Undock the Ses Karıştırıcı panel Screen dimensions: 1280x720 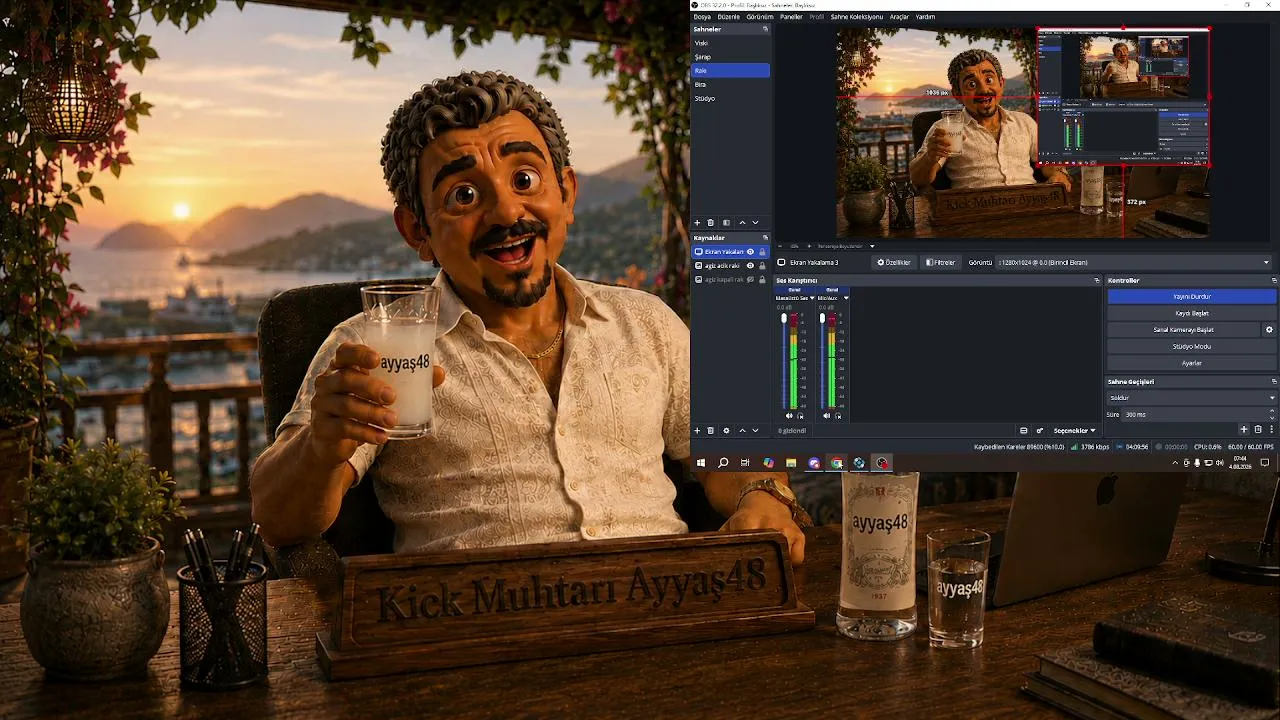(1097, 280)
